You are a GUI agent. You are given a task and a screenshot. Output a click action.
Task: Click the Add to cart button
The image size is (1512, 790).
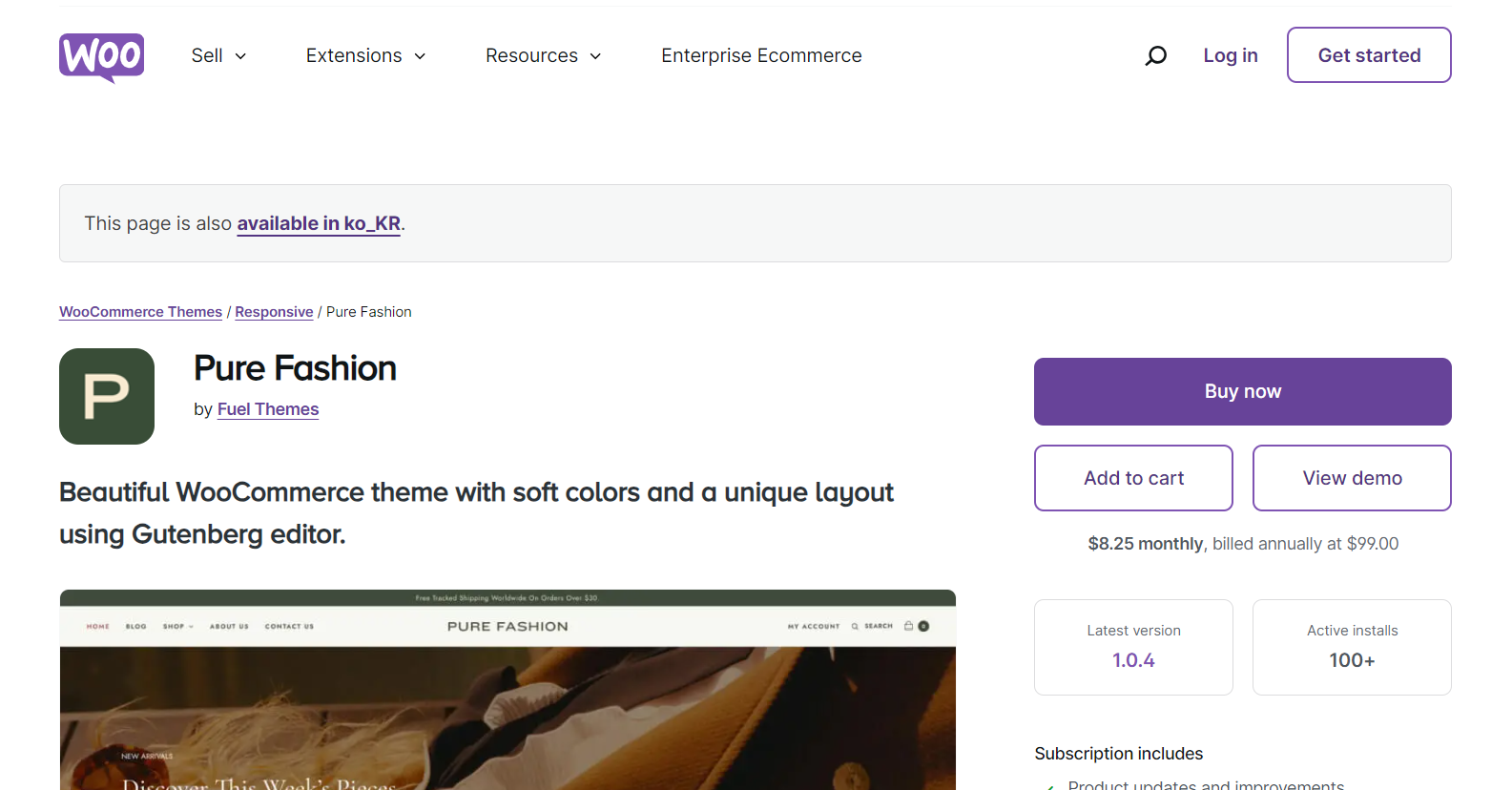pos(1133,478)
